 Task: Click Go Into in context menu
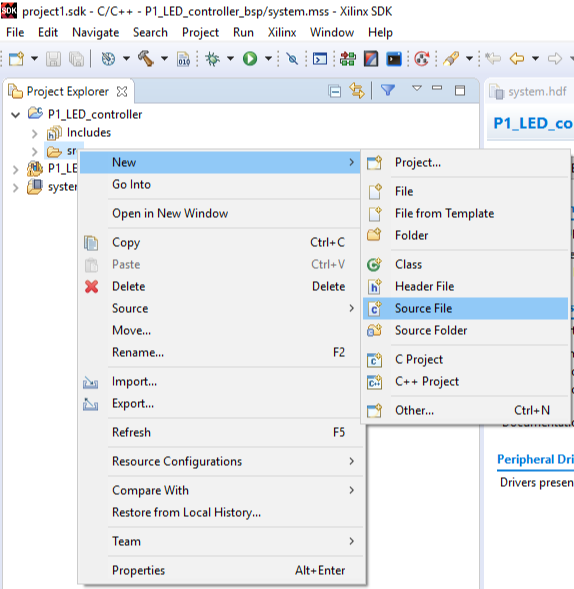point(221,184)
